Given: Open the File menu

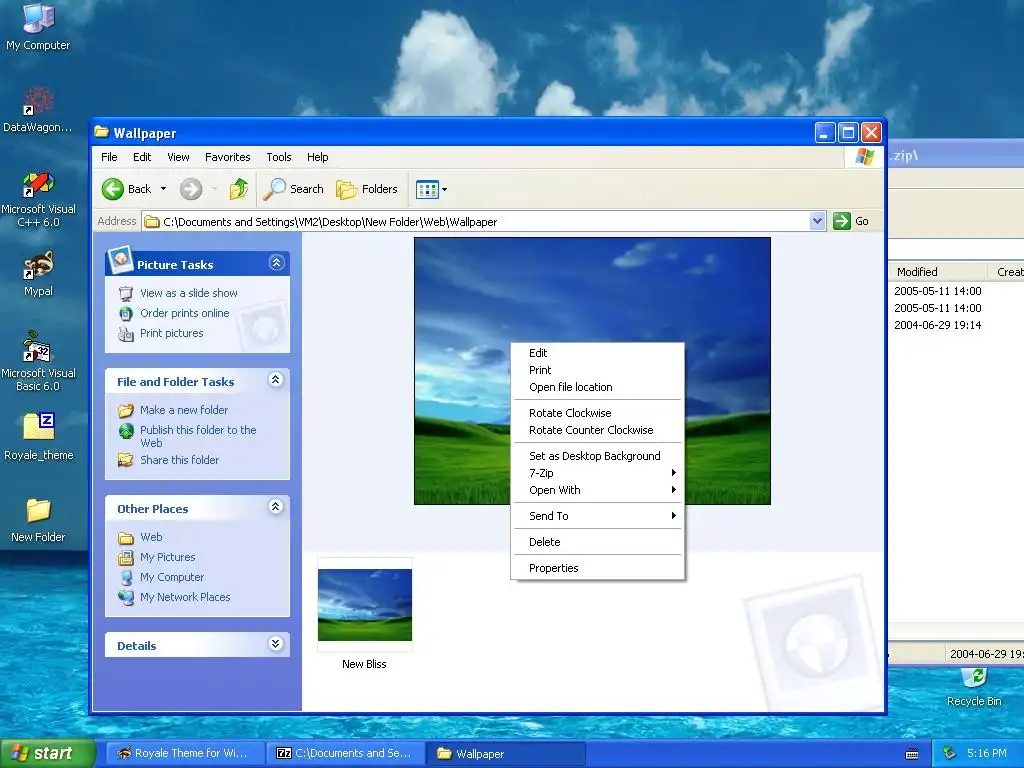Looking at the screenshot, I should pos(109,157).
